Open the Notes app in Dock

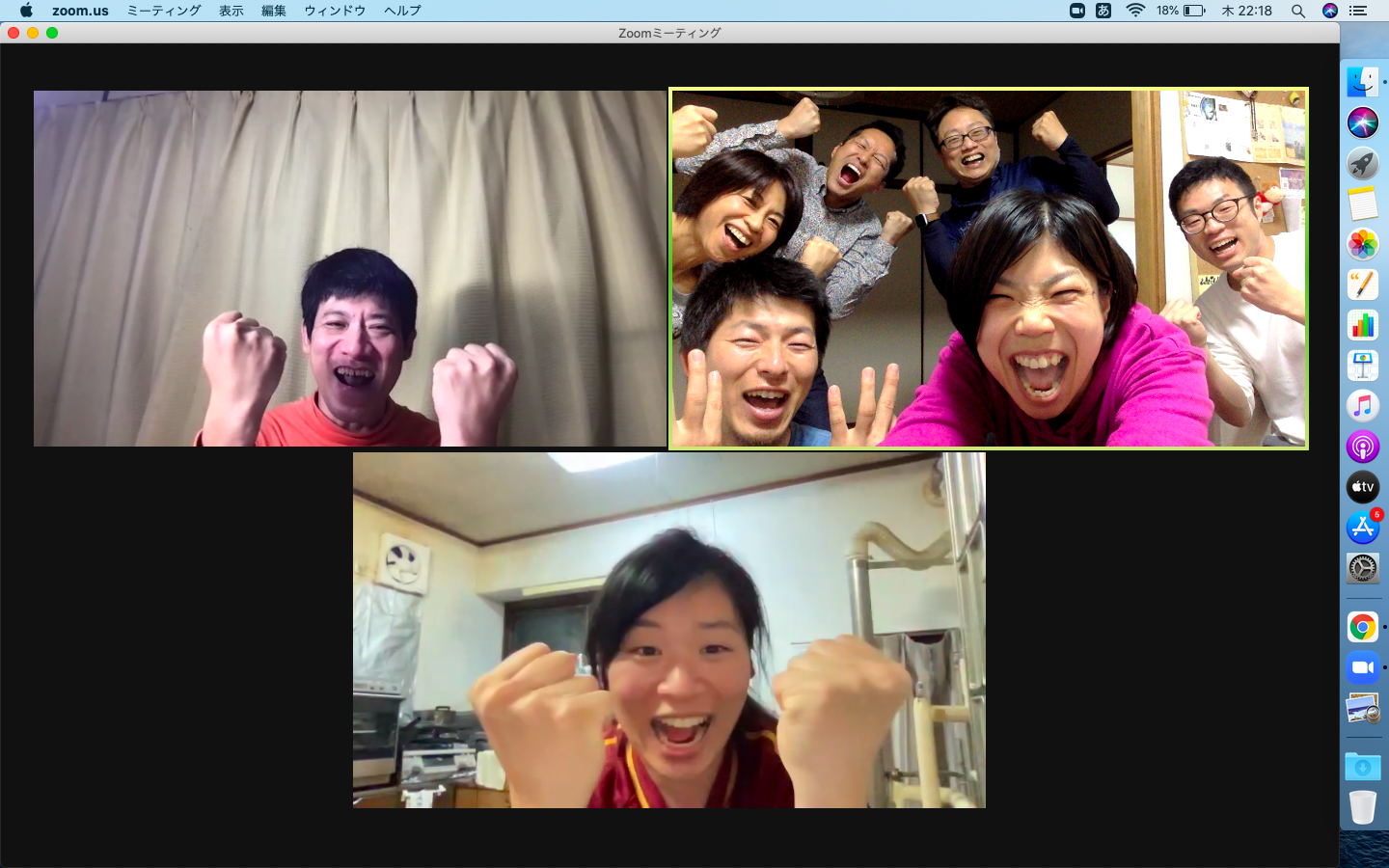click(x=1363, y=203)
